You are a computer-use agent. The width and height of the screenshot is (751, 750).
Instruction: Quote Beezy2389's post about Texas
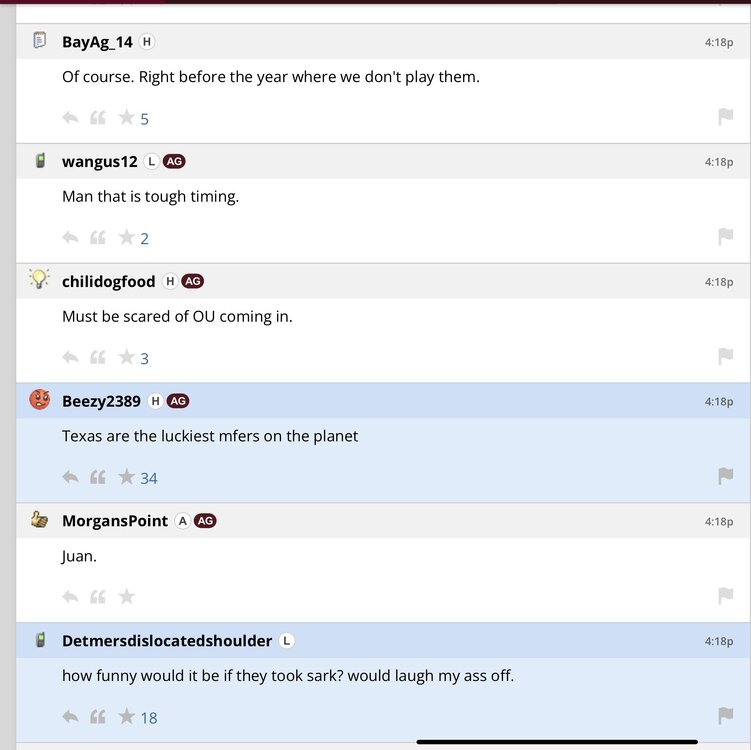(98, 477)
